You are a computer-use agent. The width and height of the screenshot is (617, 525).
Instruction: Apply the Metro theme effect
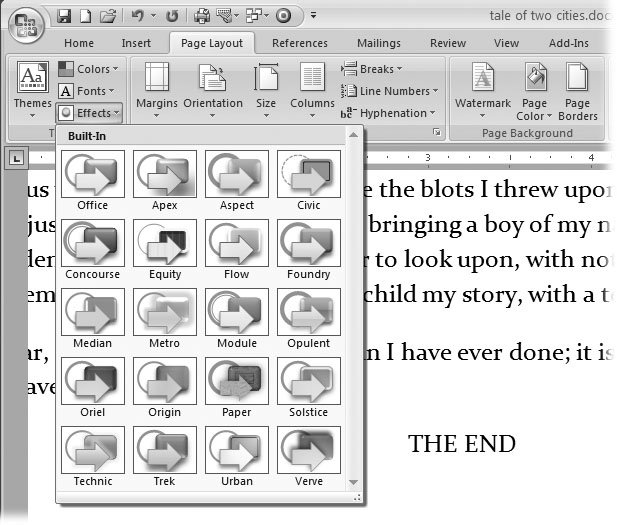point(165,318)
